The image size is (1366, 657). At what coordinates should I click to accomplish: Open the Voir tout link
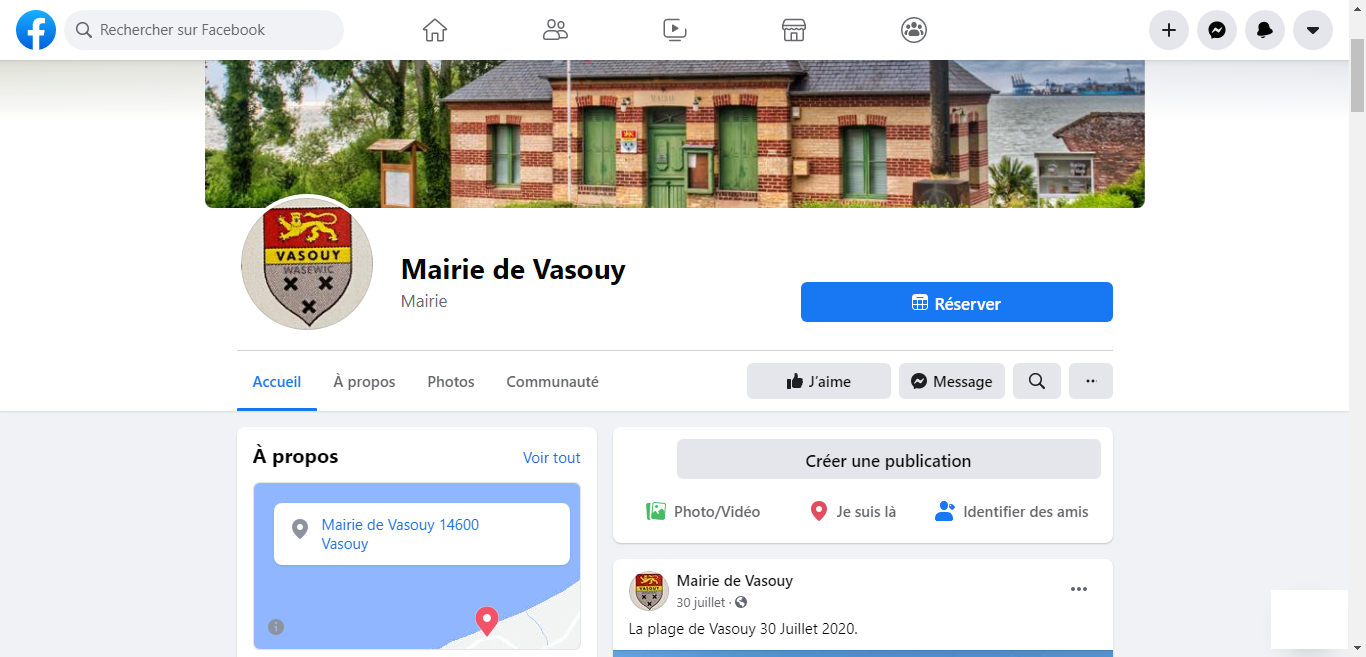[x=552, y=457]
